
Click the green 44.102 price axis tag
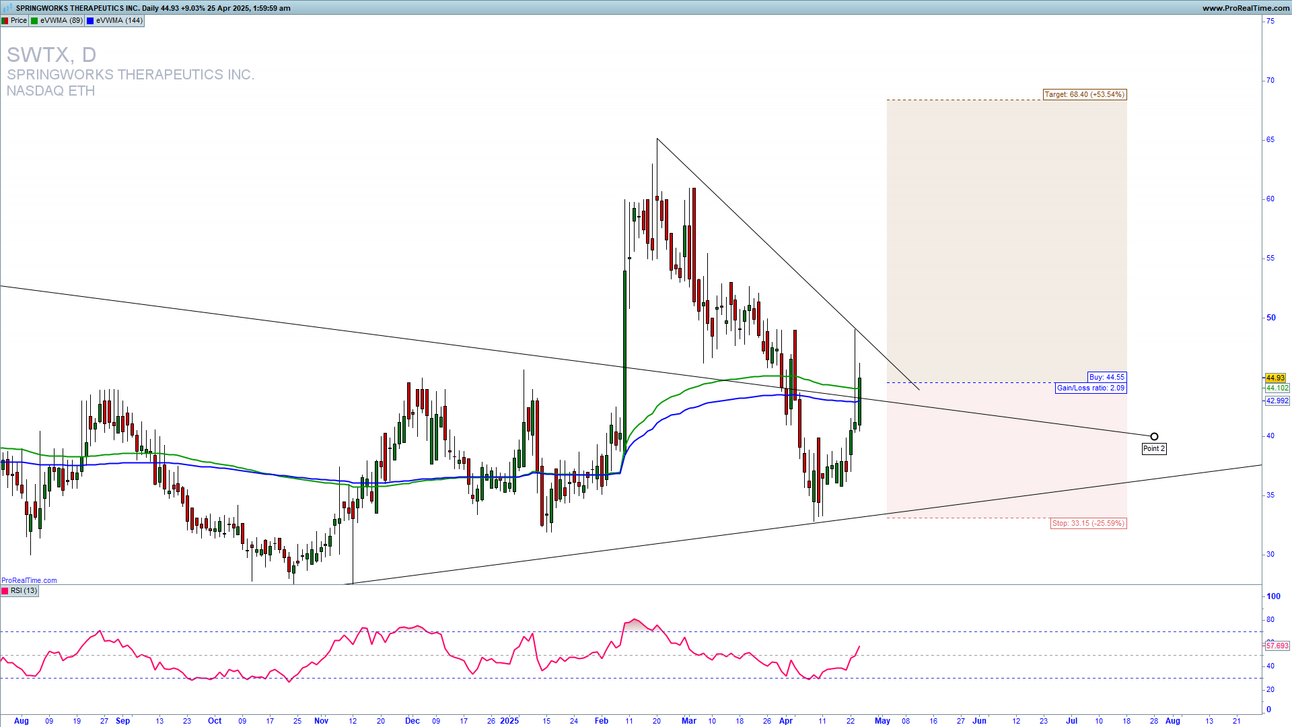[1277, 387]
